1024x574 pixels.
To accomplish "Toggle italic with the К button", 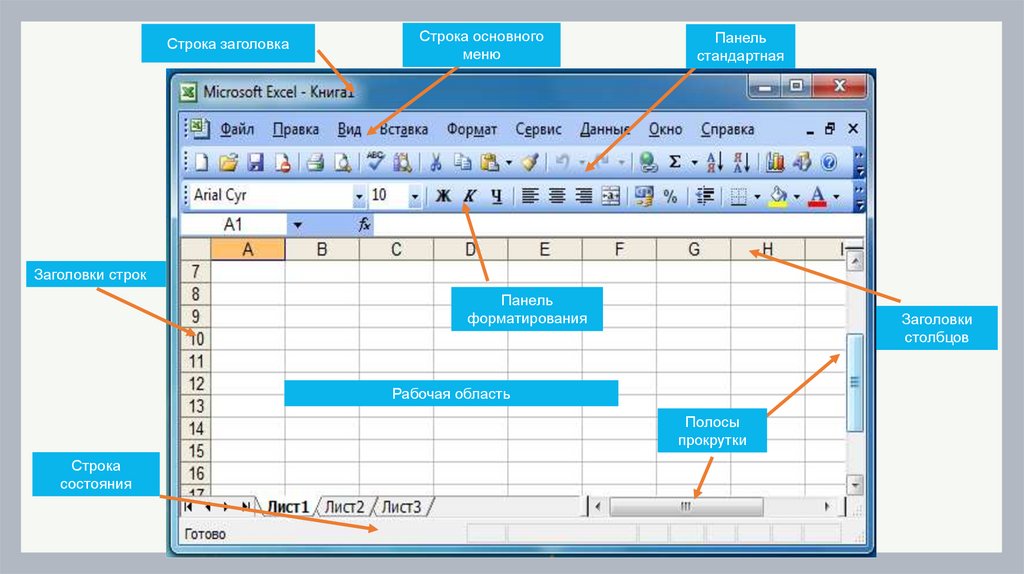I will pyautogui.click(x=470, y=196).
